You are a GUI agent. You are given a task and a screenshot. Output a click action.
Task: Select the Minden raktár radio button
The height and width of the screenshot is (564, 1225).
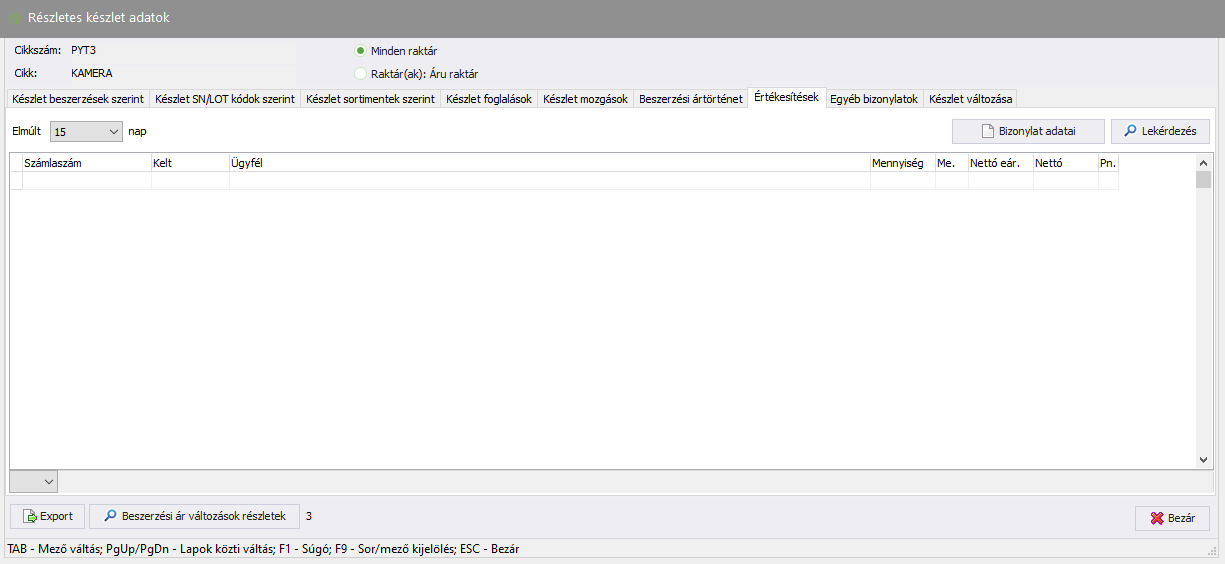[361, 51]
